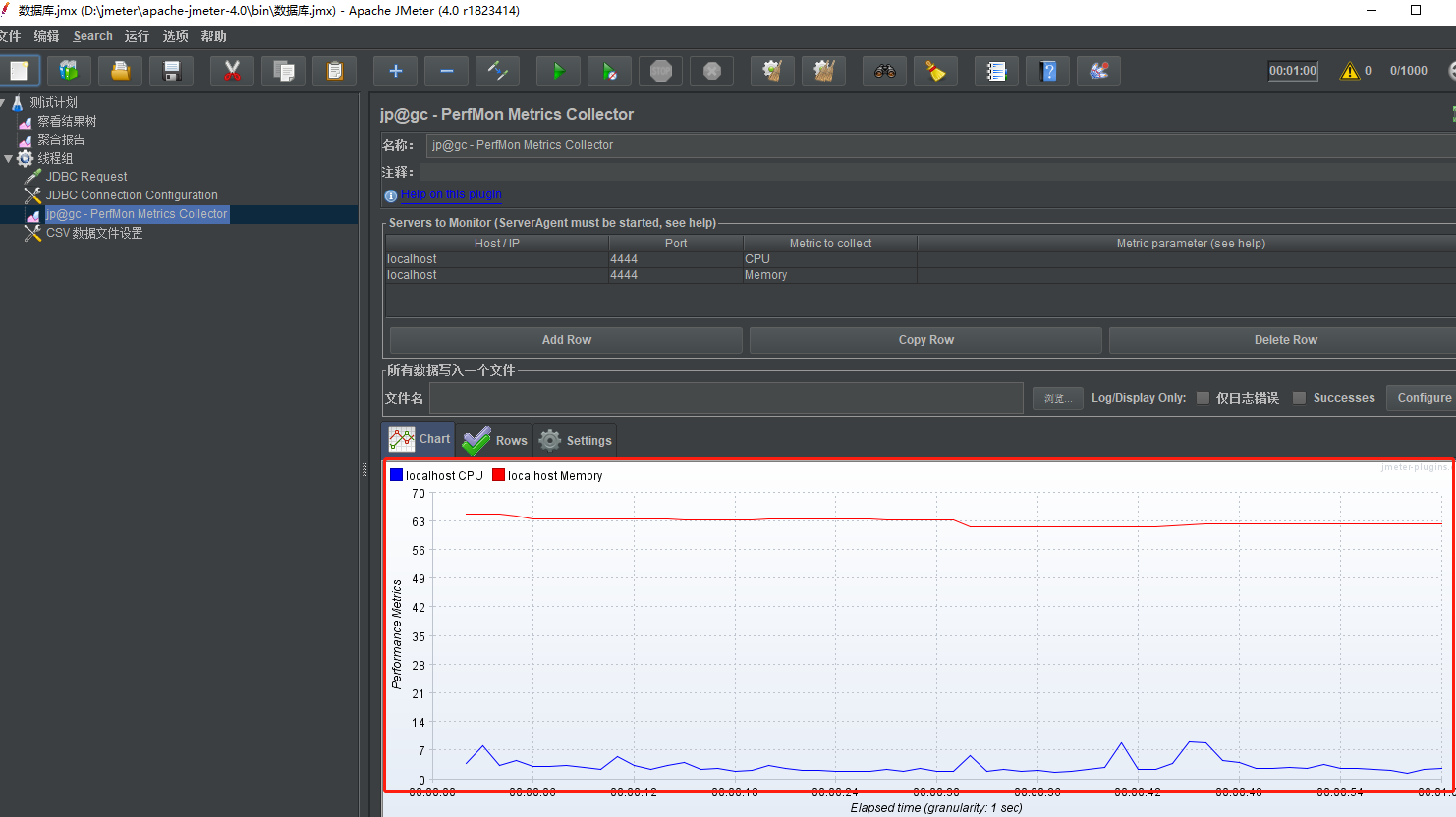Viewport: 1456px width, 817px height.
Task: Click the Delete Row button
Action: (1282, 340)
